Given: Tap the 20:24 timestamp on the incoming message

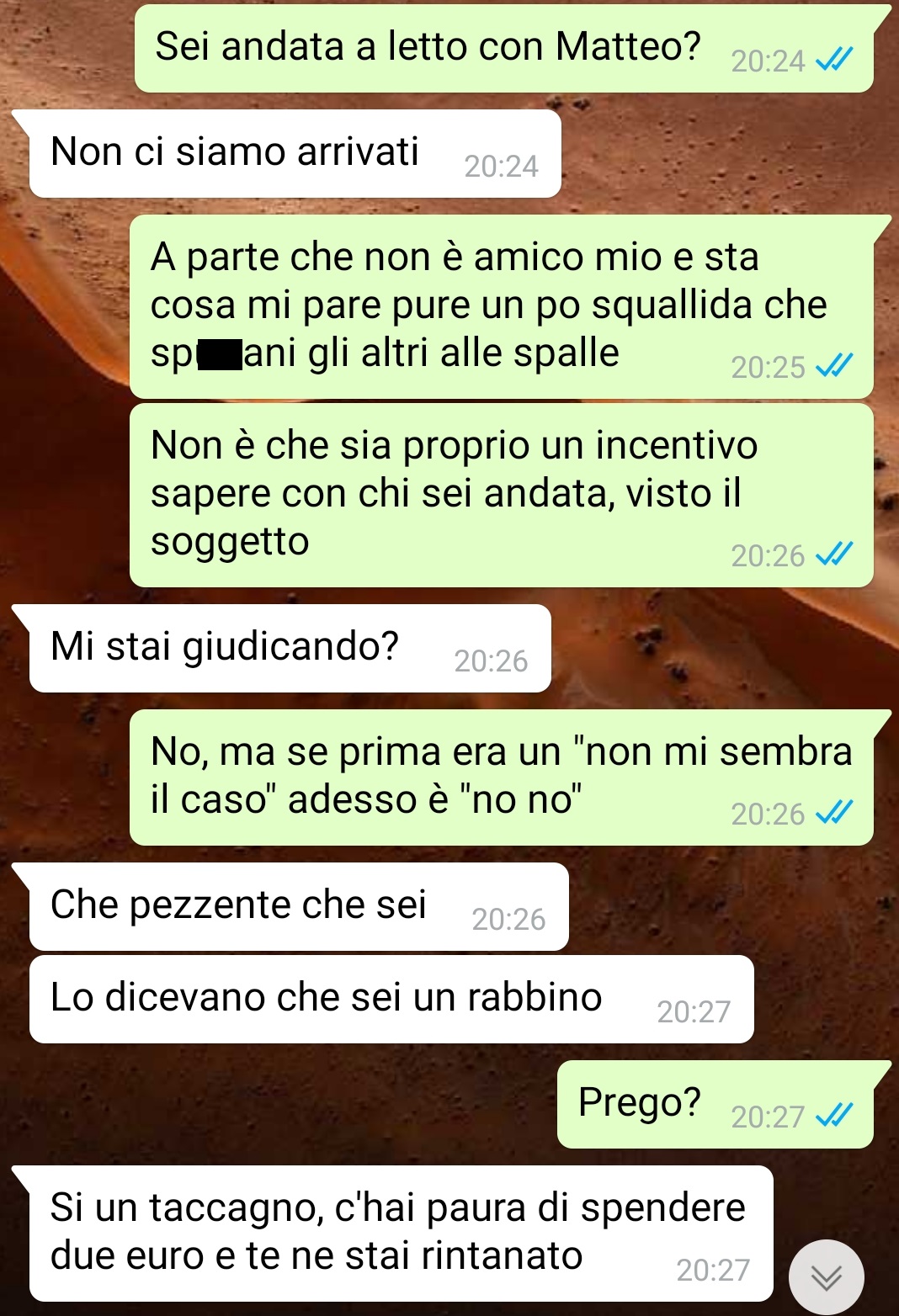Looking at the screenshot, I should point(501,166).
